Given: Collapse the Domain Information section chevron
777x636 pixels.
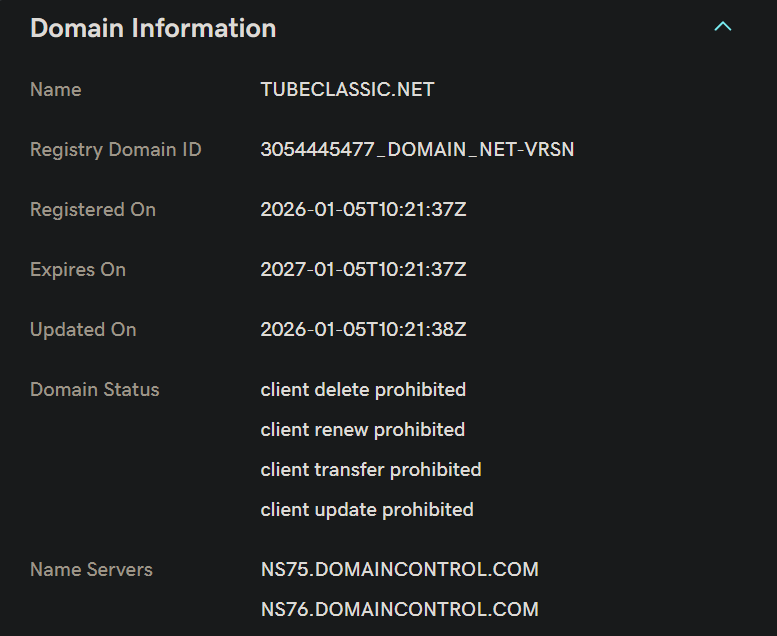Looking at the screenshot, I should pyautogui.click(x=722, y=27).
